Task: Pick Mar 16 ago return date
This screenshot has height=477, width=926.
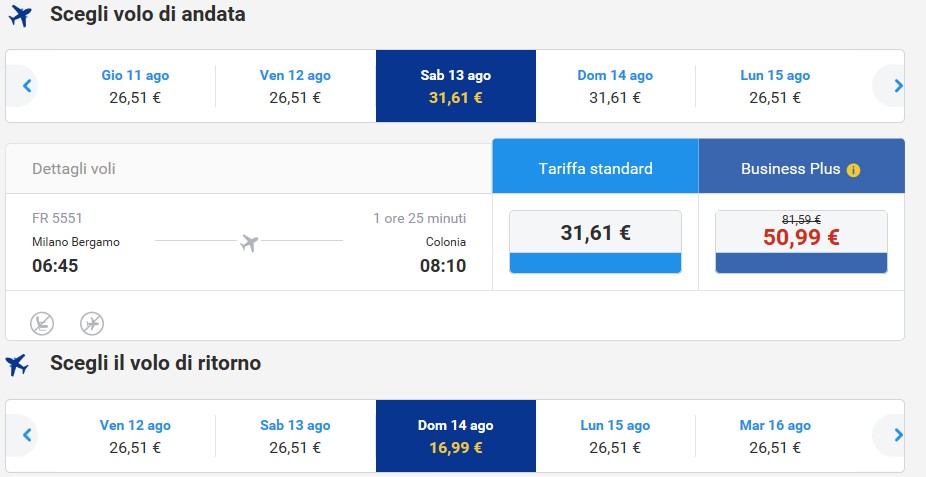Action: coord(775,436)
